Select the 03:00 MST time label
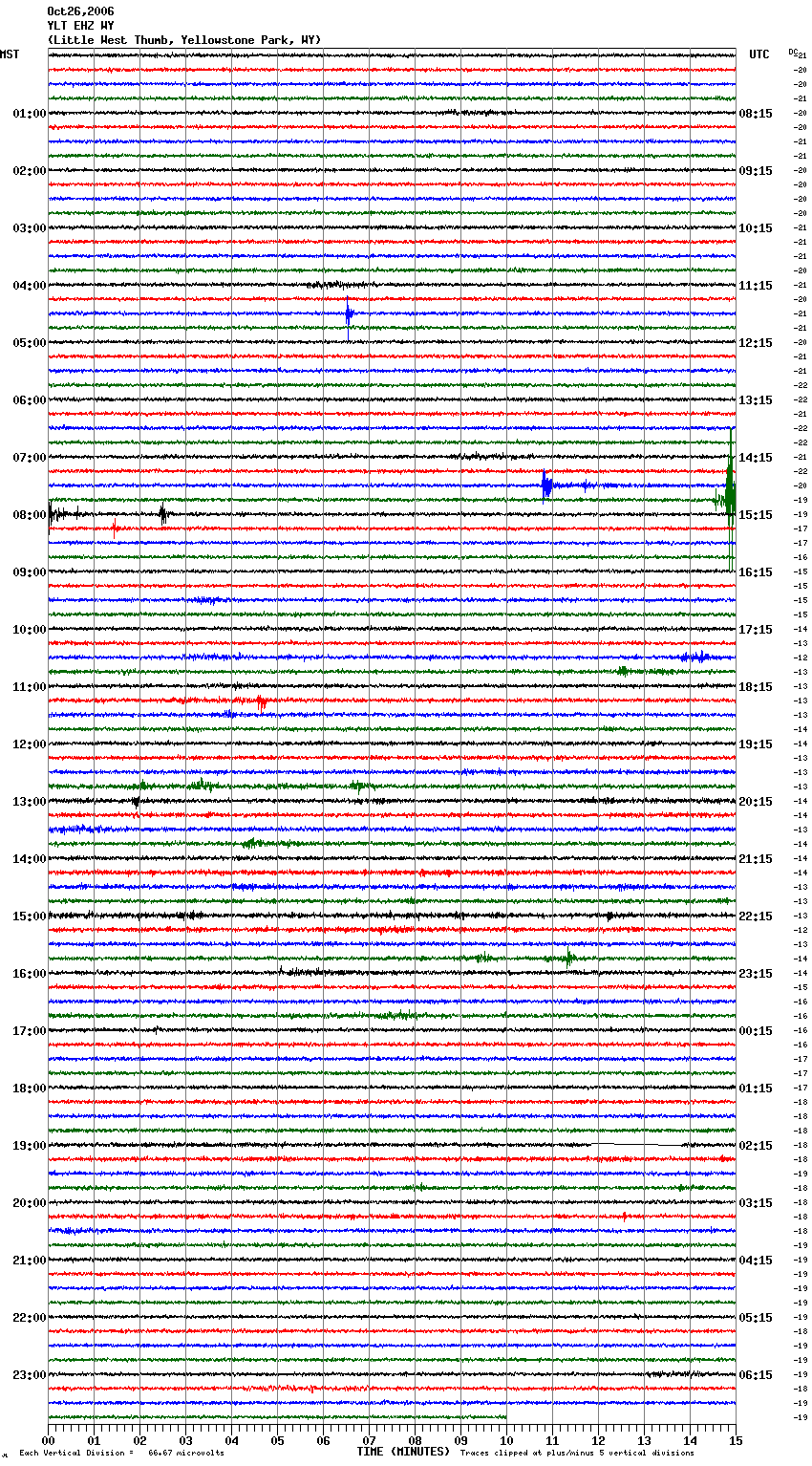Image resolution: width=812 pixels, height=1466 pixels. (30, 228)
